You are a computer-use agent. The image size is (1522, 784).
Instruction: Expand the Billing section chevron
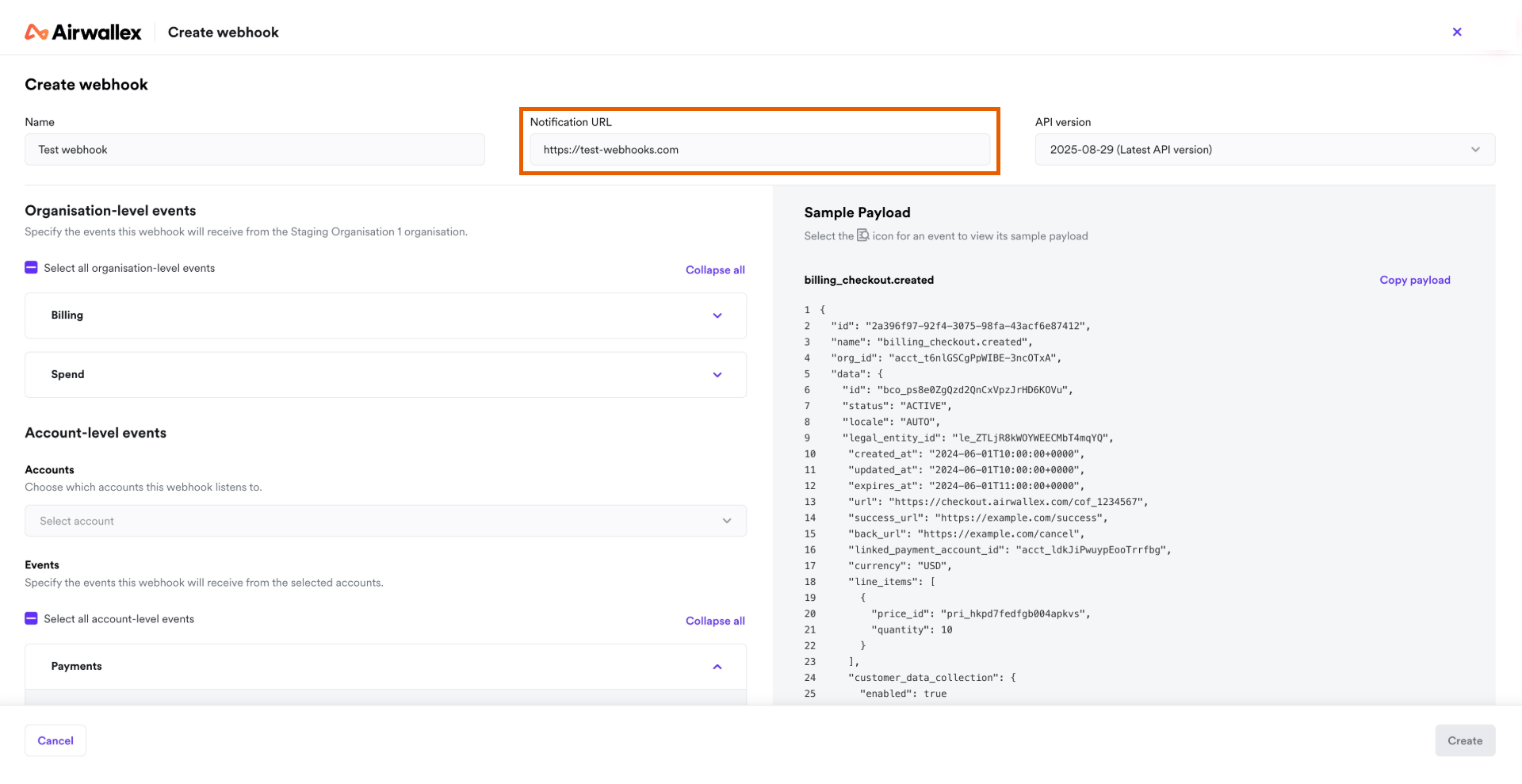click(717, 316)
